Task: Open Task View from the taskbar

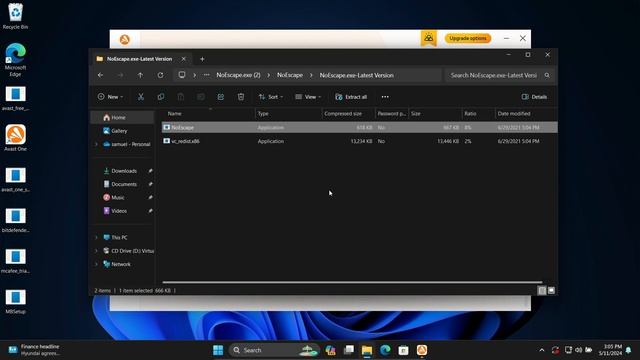Action: tap(349, 350)
